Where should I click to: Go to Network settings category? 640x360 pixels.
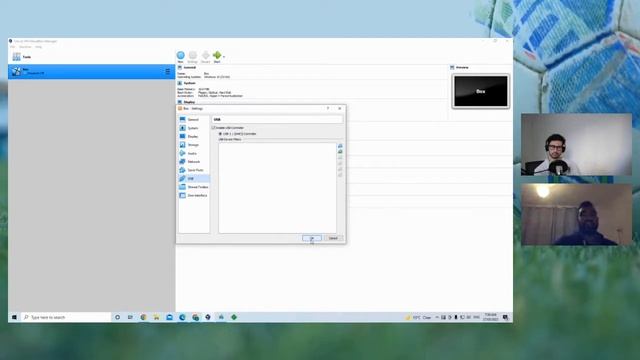pos(194,162)
